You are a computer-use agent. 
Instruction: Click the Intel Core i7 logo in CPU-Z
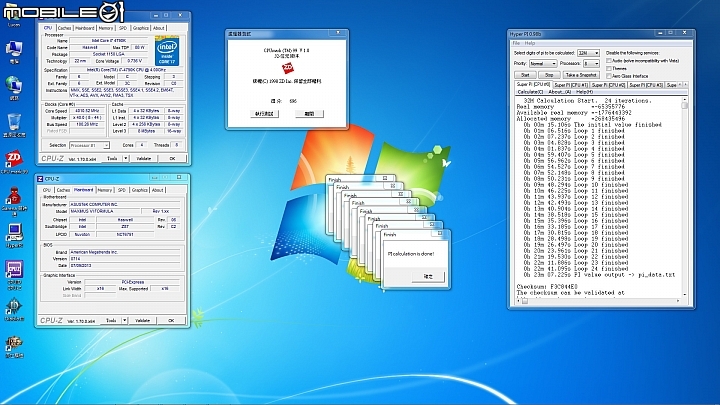point(167,51)
